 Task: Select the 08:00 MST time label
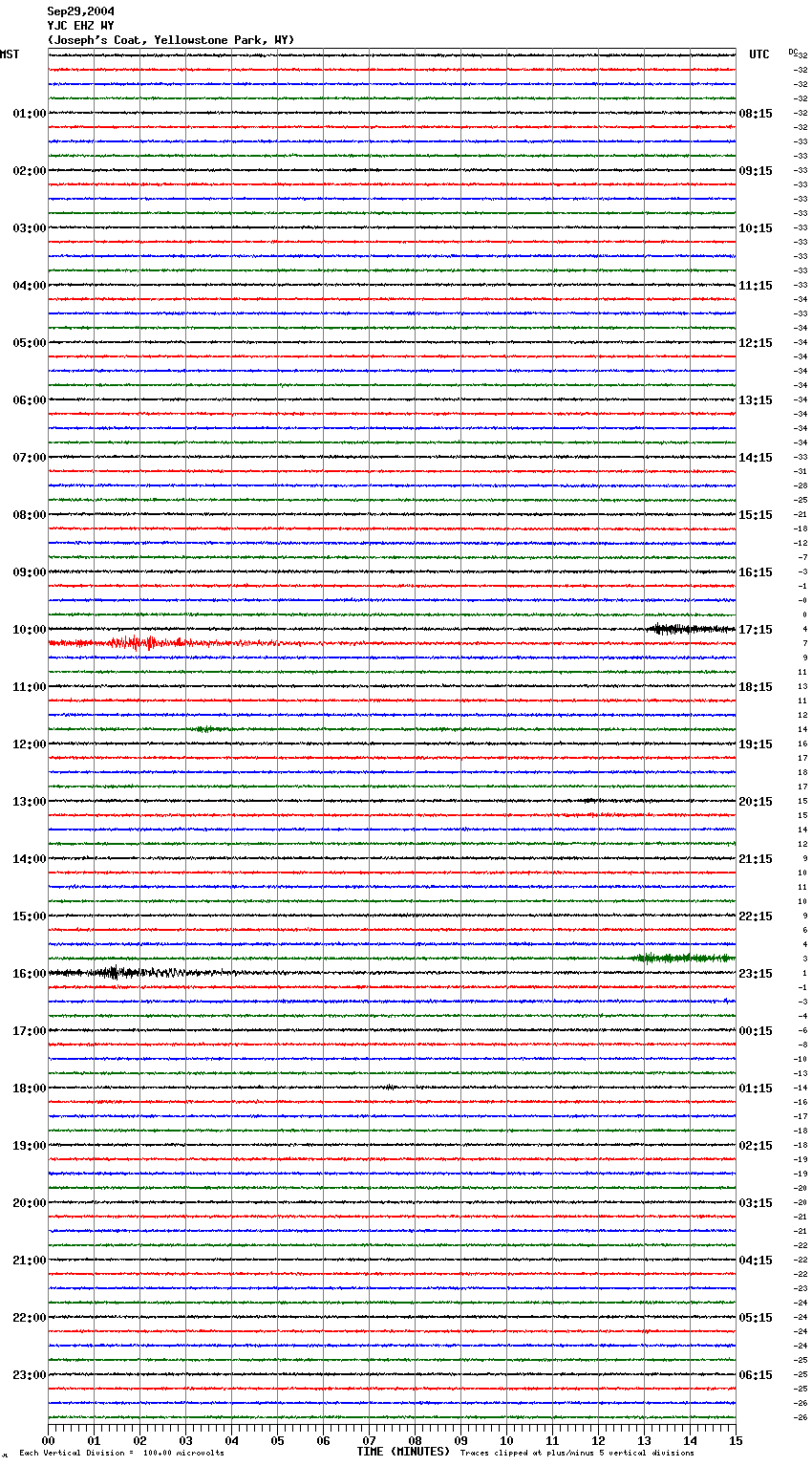pos(30,515)
